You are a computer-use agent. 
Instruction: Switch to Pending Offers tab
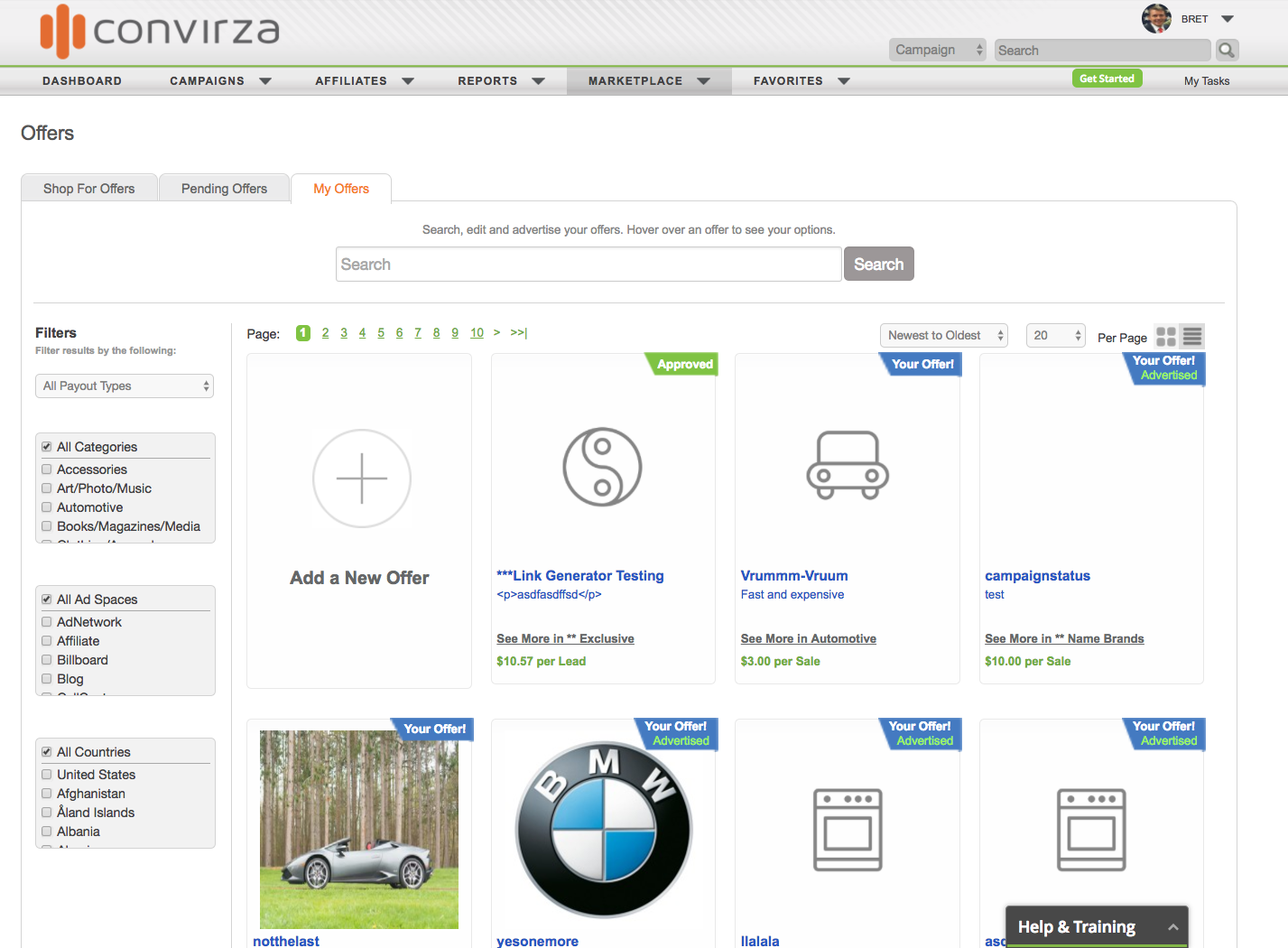[x=225, y=189]
